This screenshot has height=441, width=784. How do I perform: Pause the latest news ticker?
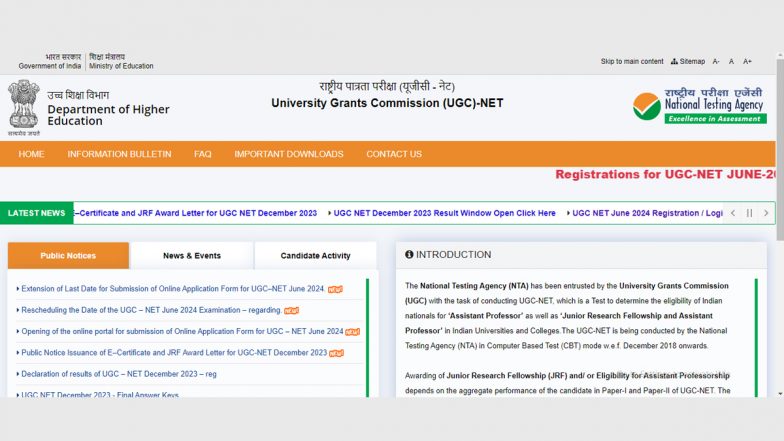click(x=750, y=213)
